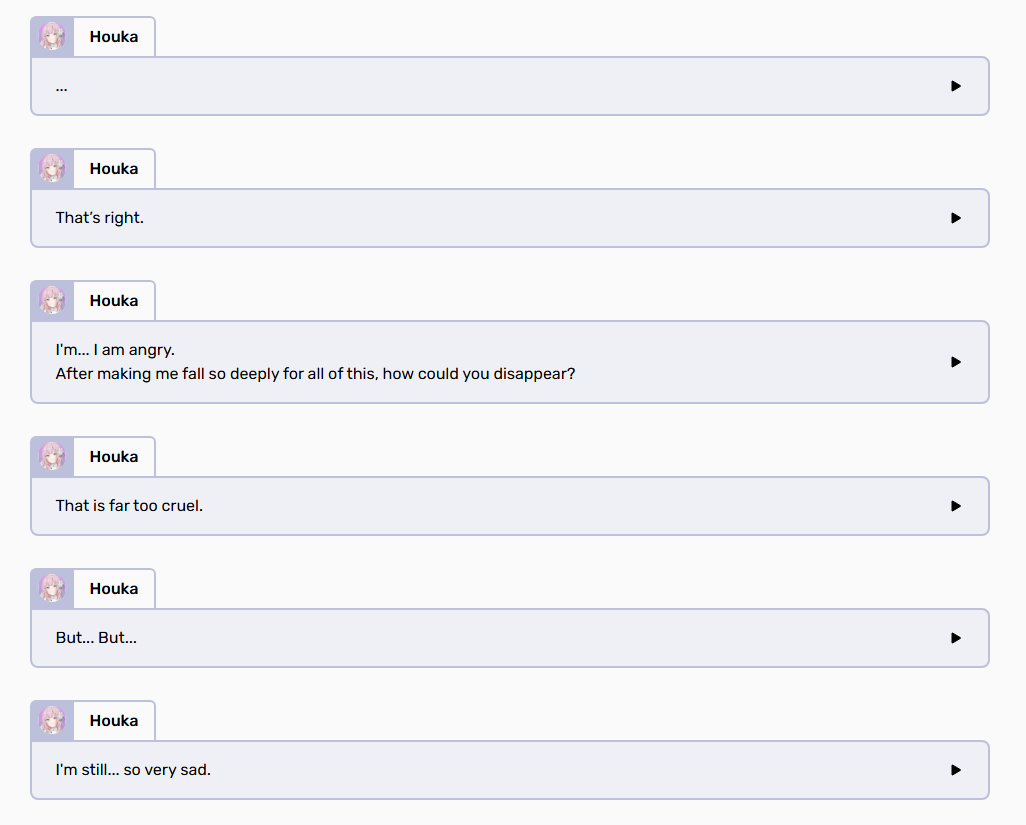Select Houka name tab over "That's right."
Image resolution: width=1026 pixels, height=825 pixels.
[x=114, y=169]
